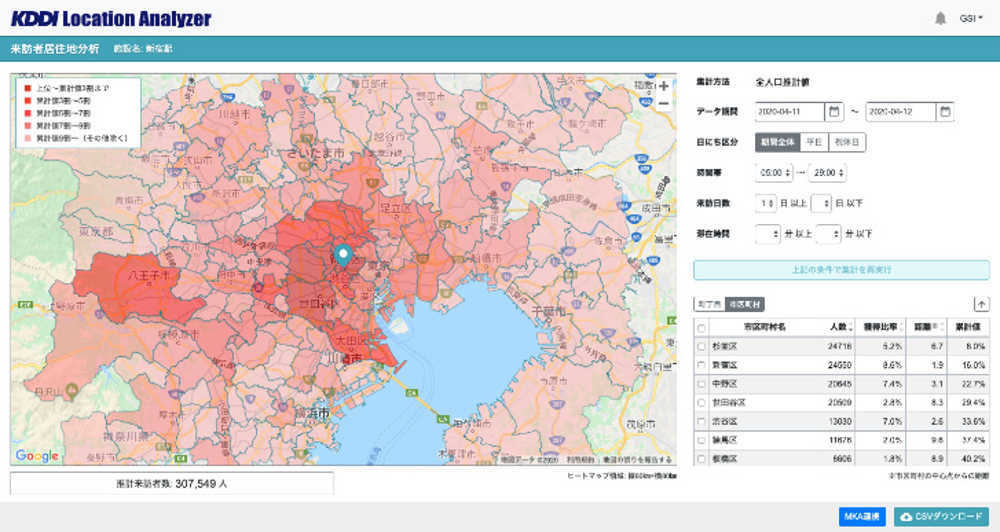Image resolution: width=1000 pixels, height=532 pixels.
Task: Sort table by 距離 column
Action: tap(927, 327)
